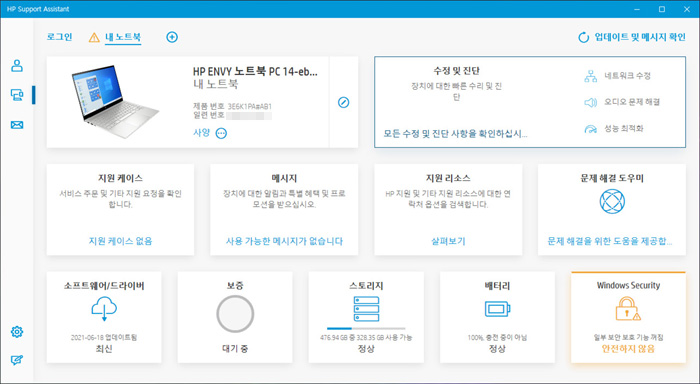Click the battery icon
The height and width of the screenshot is (384, 700).
[x=497, y=309]
